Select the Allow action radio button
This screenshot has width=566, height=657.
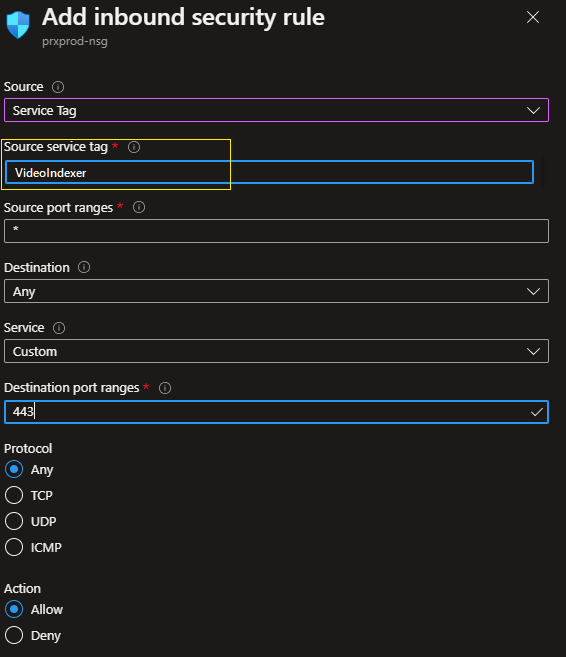coord(14,609)
